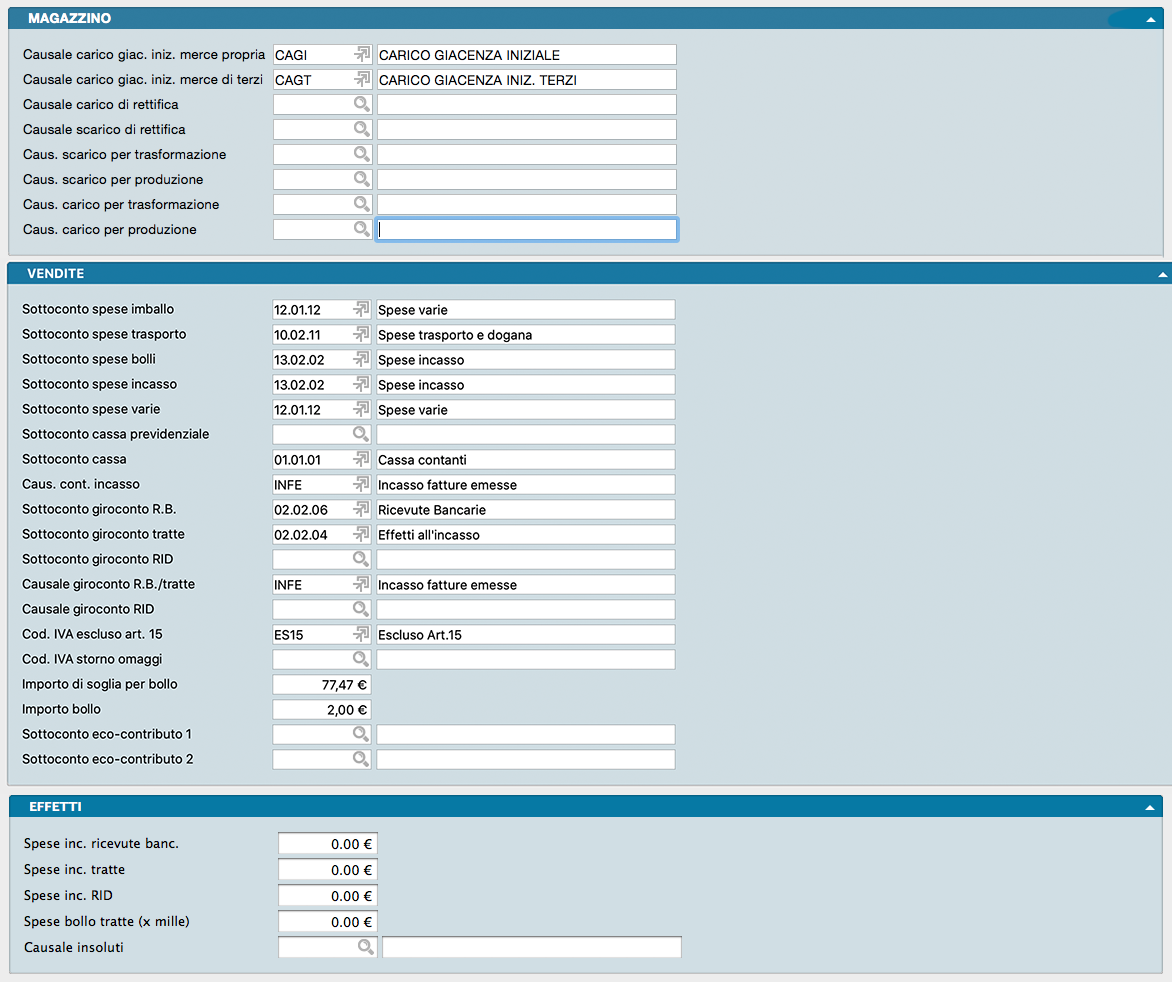Focus the Importo di soglia per bollo field

click(x=321, y=684)
